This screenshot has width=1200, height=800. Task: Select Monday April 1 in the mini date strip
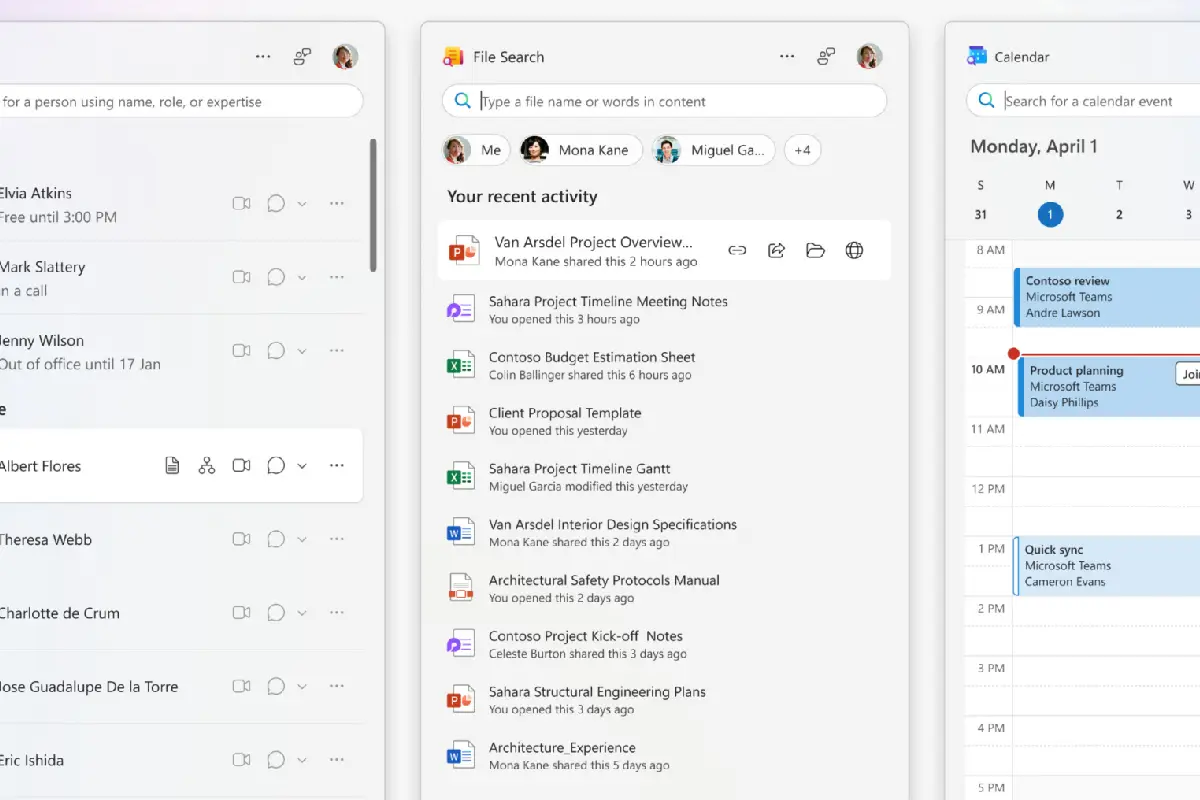[1050, 214]
